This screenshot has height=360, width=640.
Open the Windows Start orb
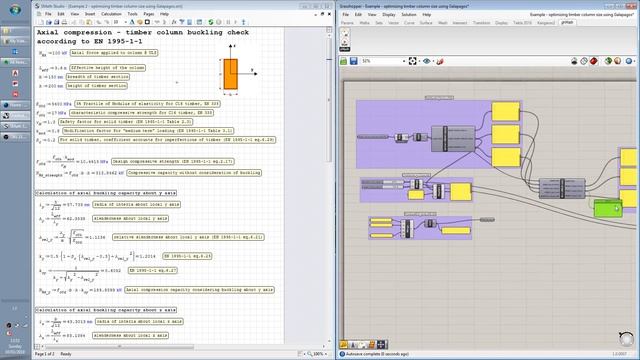tap(15, 9)
